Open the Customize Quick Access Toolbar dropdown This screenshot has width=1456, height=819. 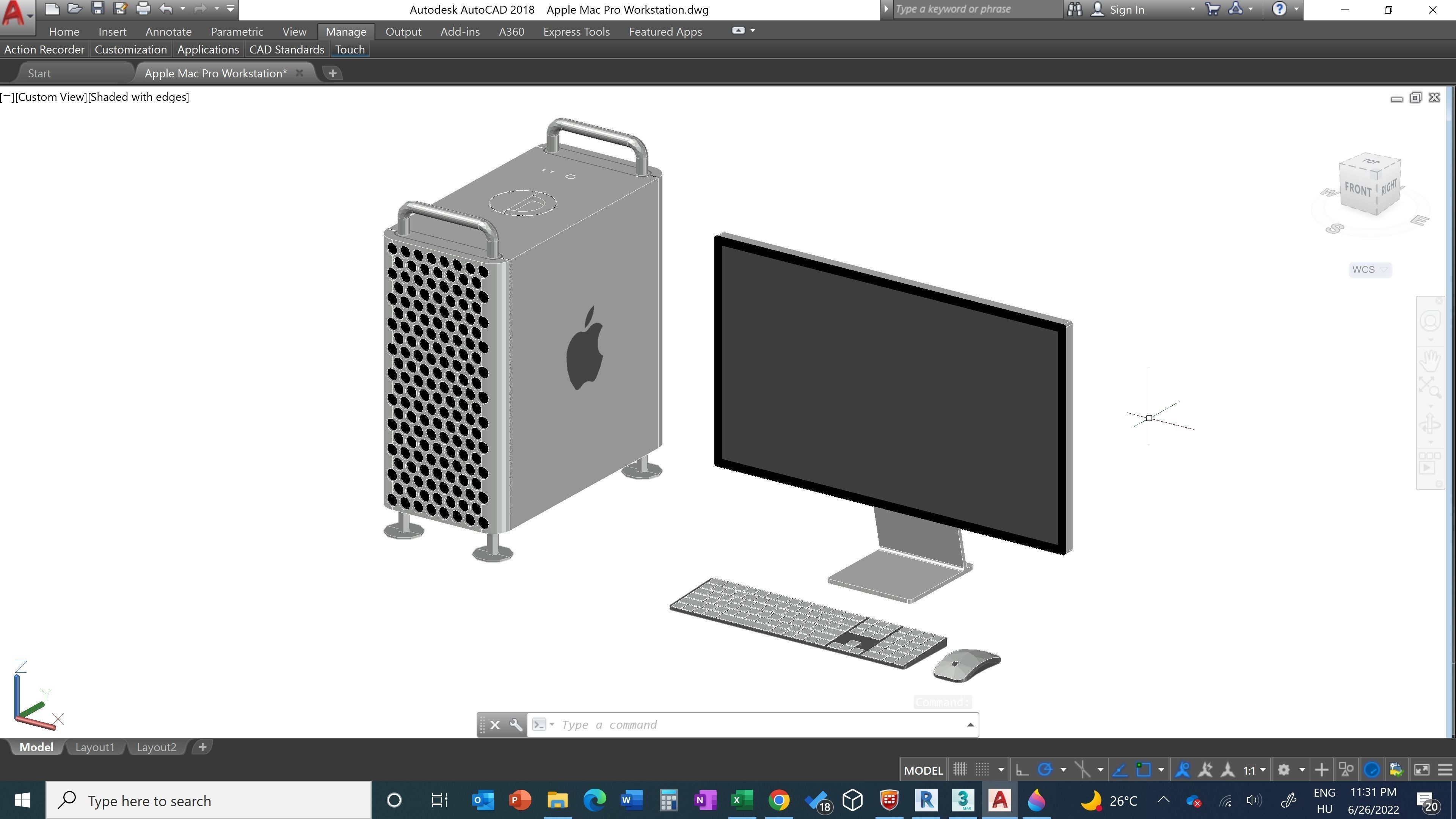coord(231,9)
